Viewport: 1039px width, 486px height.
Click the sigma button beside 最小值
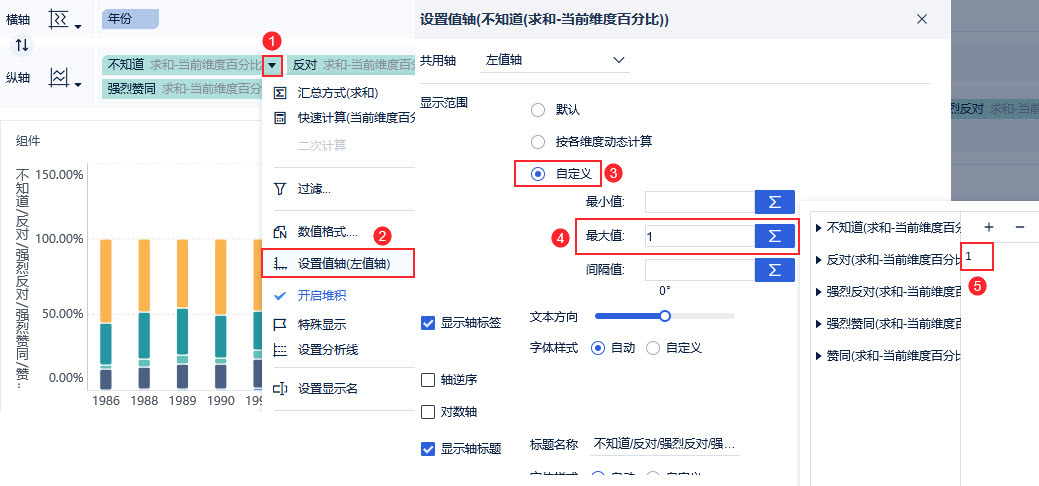775,202
